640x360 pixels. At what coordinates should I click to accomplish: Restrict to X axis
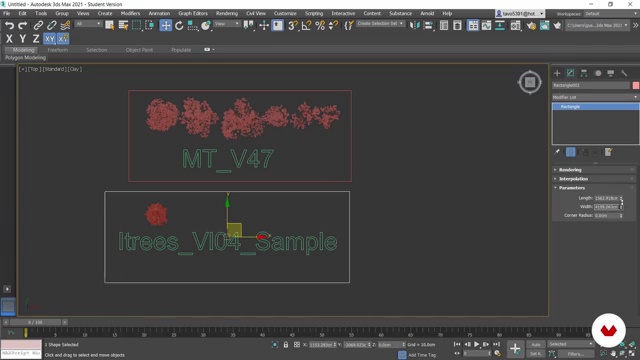pos(9,39)
